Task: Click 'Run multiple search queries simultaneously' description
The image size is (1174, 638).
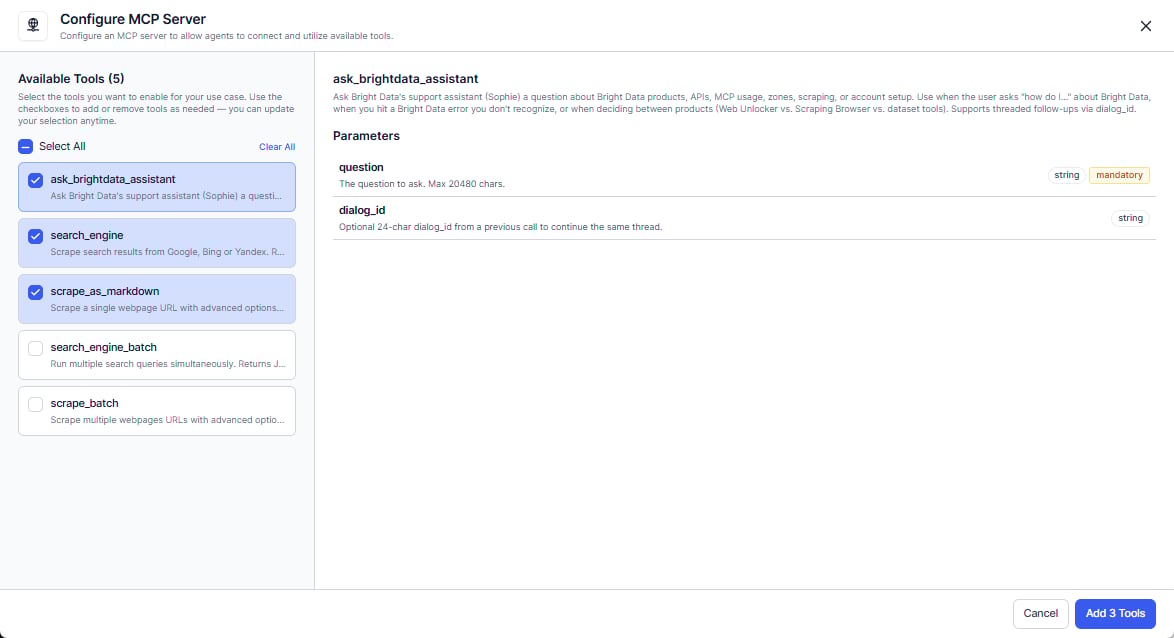Action: 168,364
